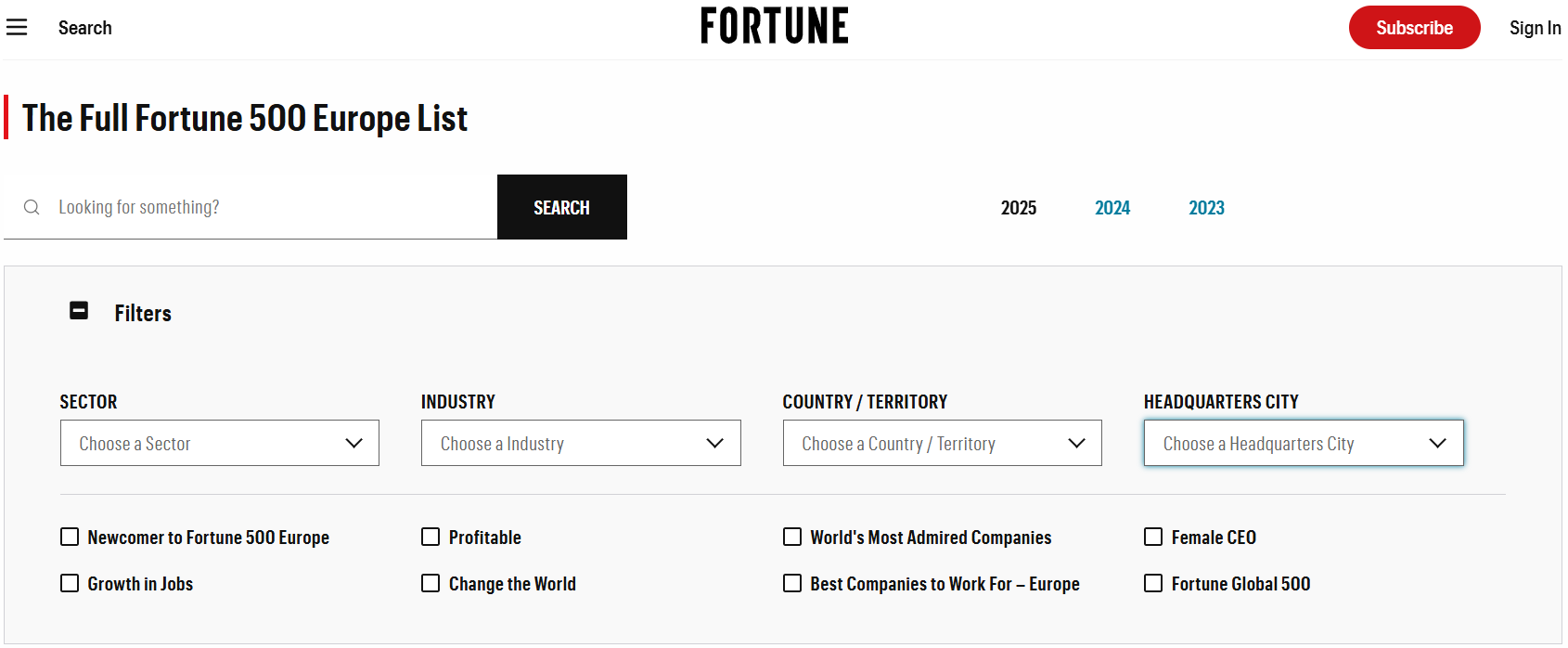Switch to the 2023 list tab
This screenshot has width=1568, height=648.
click(1206, 208)
